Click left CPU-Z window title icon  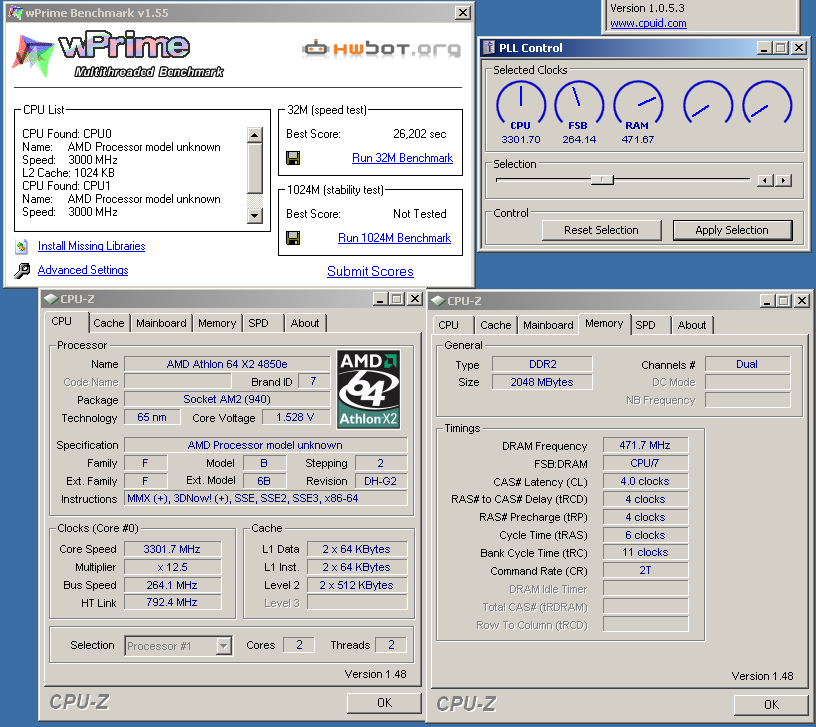coord(50,299)
